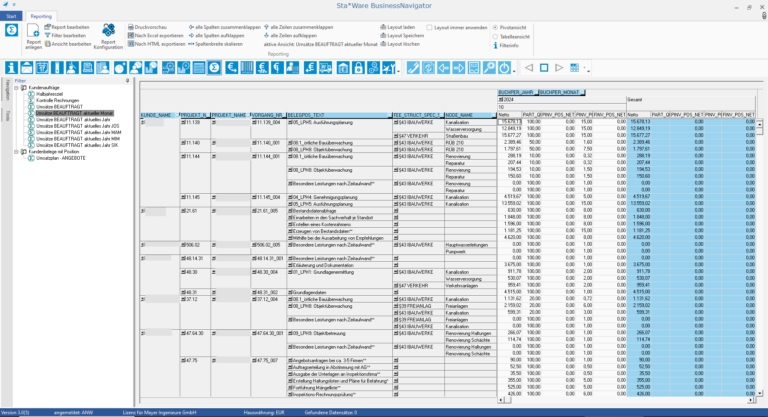Click the forward triangle playback control

pyautogui.click(x=559, y=68)
